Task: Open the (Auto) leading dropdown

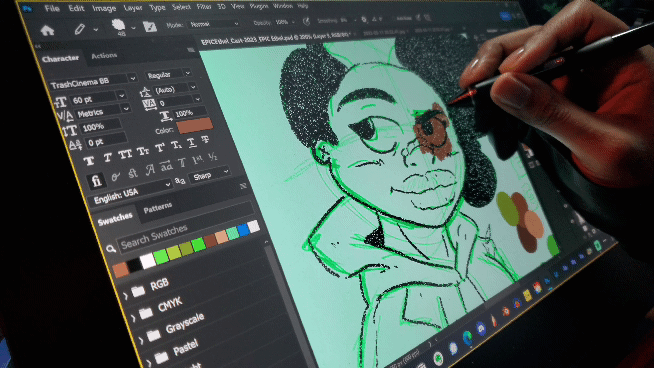Action: pos(193,87)
